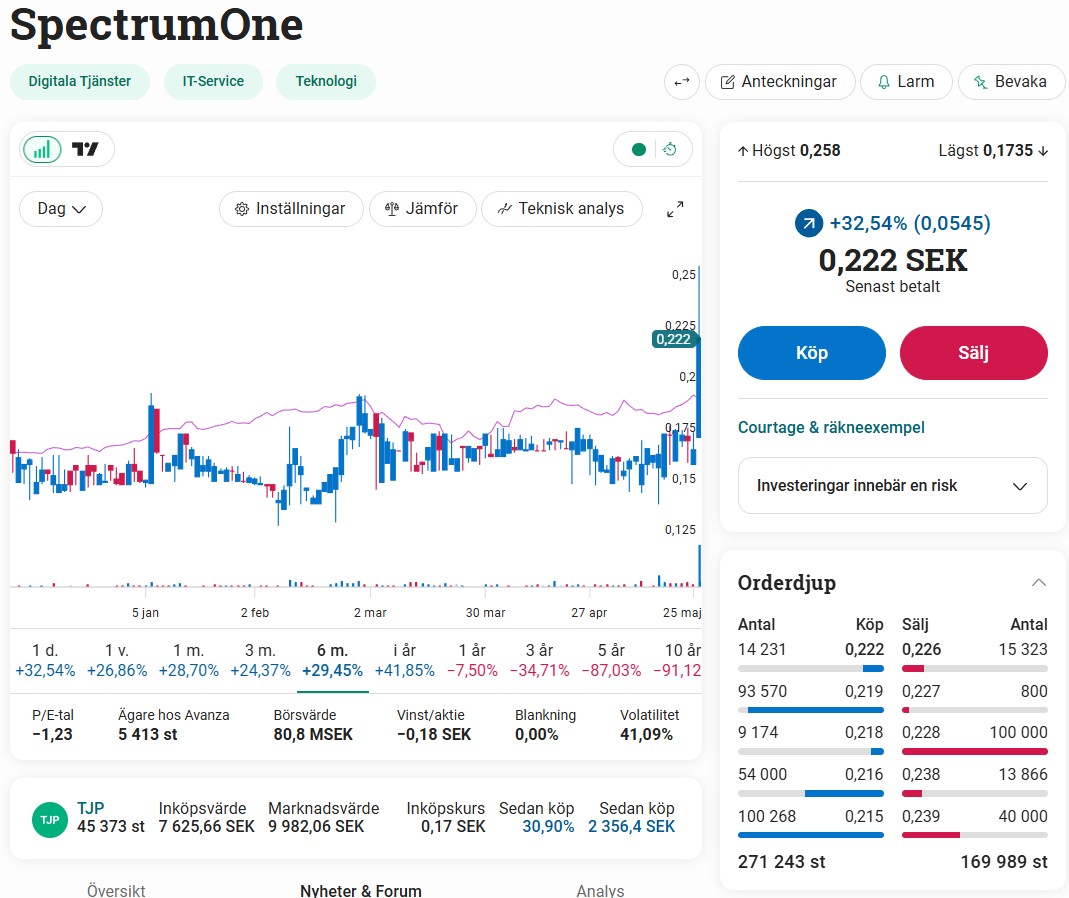Open Teknisk analys tools
The height and width of the screenshot is (898, 1069).
pyautogui.click(x=562, y=209)
